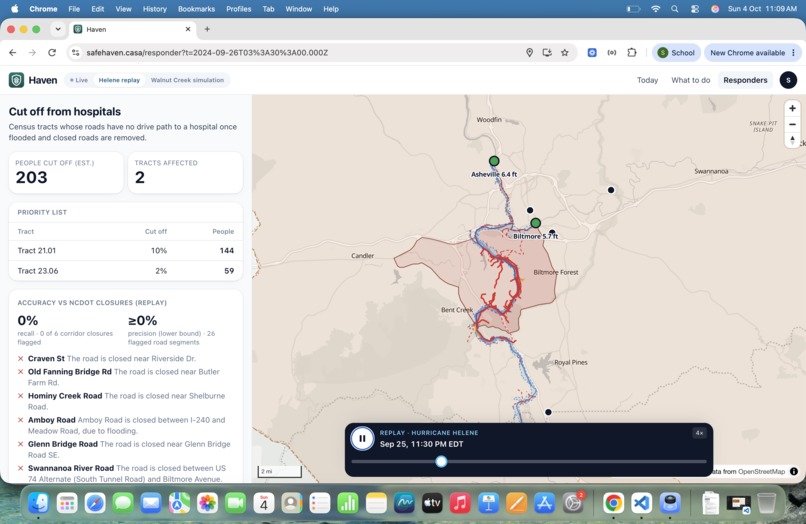The width and height of the screenshot is (806, 524).
Task: Select the Biltmore 5.7 ft gauge marker
Action: click(536, 223)
